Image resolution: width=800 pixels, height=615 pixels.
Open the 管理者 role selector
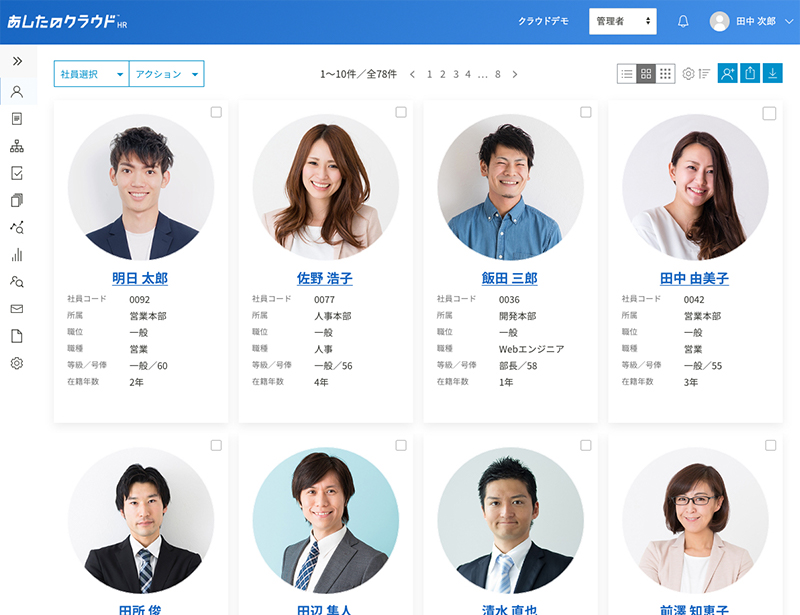(623, 21)
